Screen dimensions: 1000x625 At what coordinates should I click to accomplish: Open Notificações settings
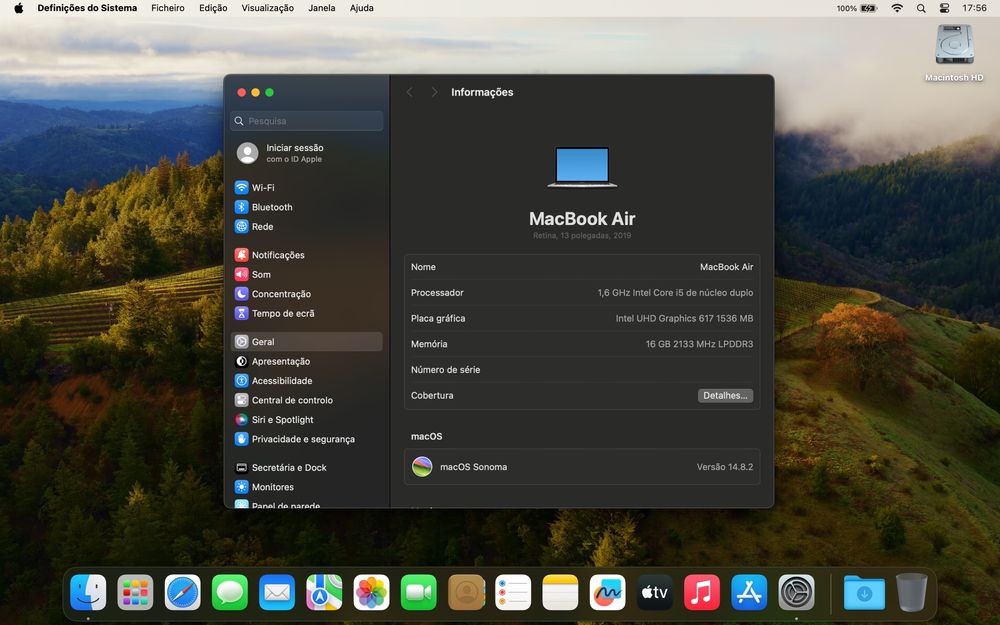pyautogui.click(x=307, y=255)
